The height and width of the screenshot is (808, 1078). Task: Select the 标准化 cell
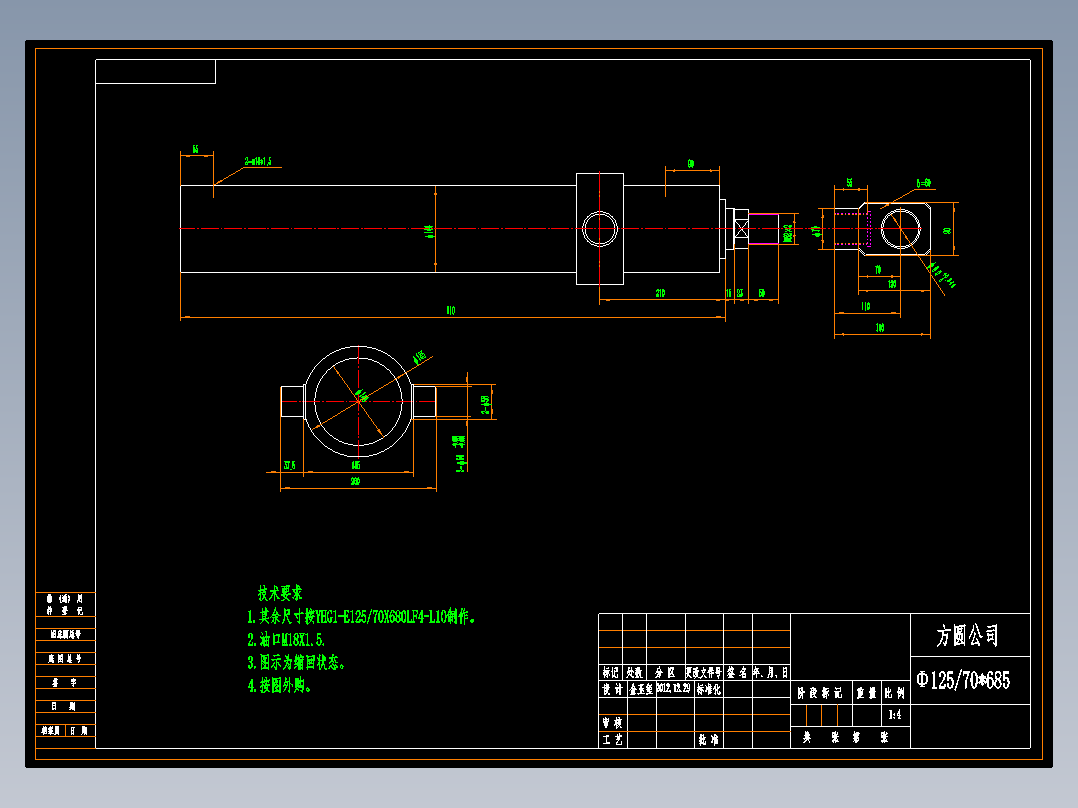click(709, 689)
